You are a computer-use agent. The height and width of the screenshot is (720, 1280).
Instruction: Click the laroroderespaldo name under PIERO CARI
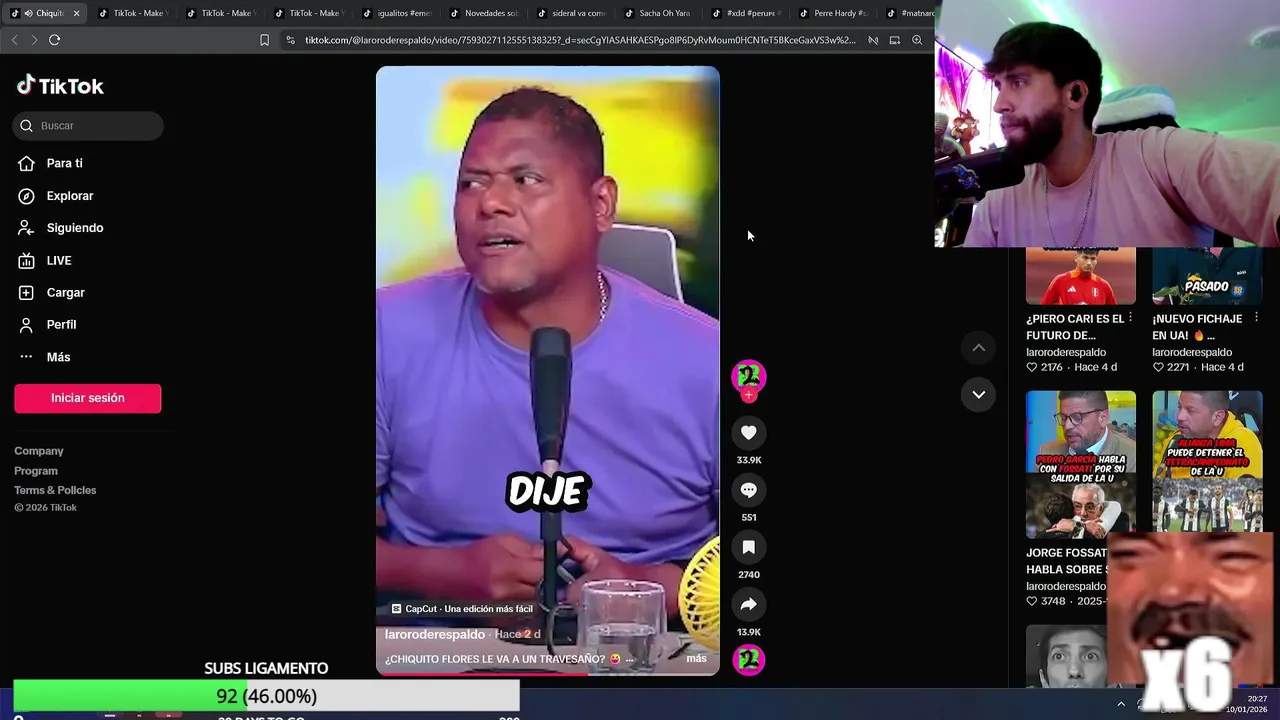click(1066, 352)
